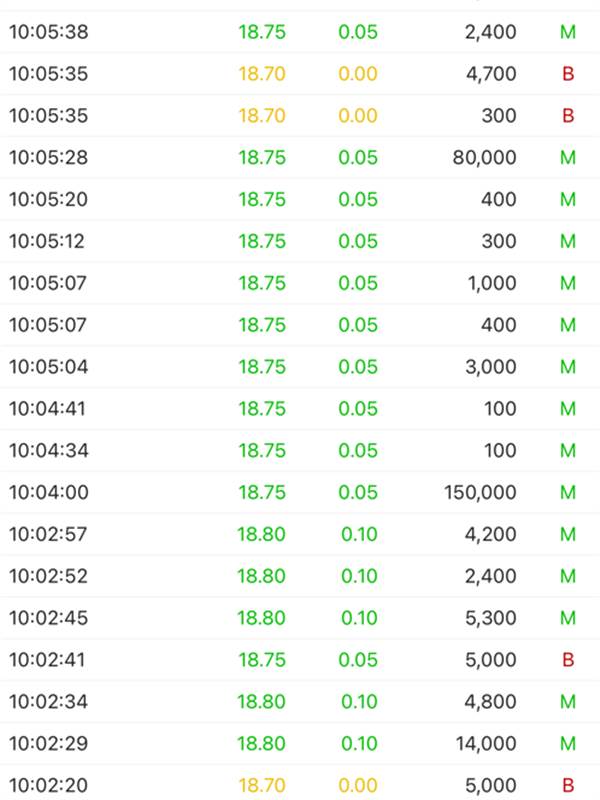Click the 150,000 volume at 10:04:00
The height and width of the screenshot is (800, 600).
(x=480, y=492)
